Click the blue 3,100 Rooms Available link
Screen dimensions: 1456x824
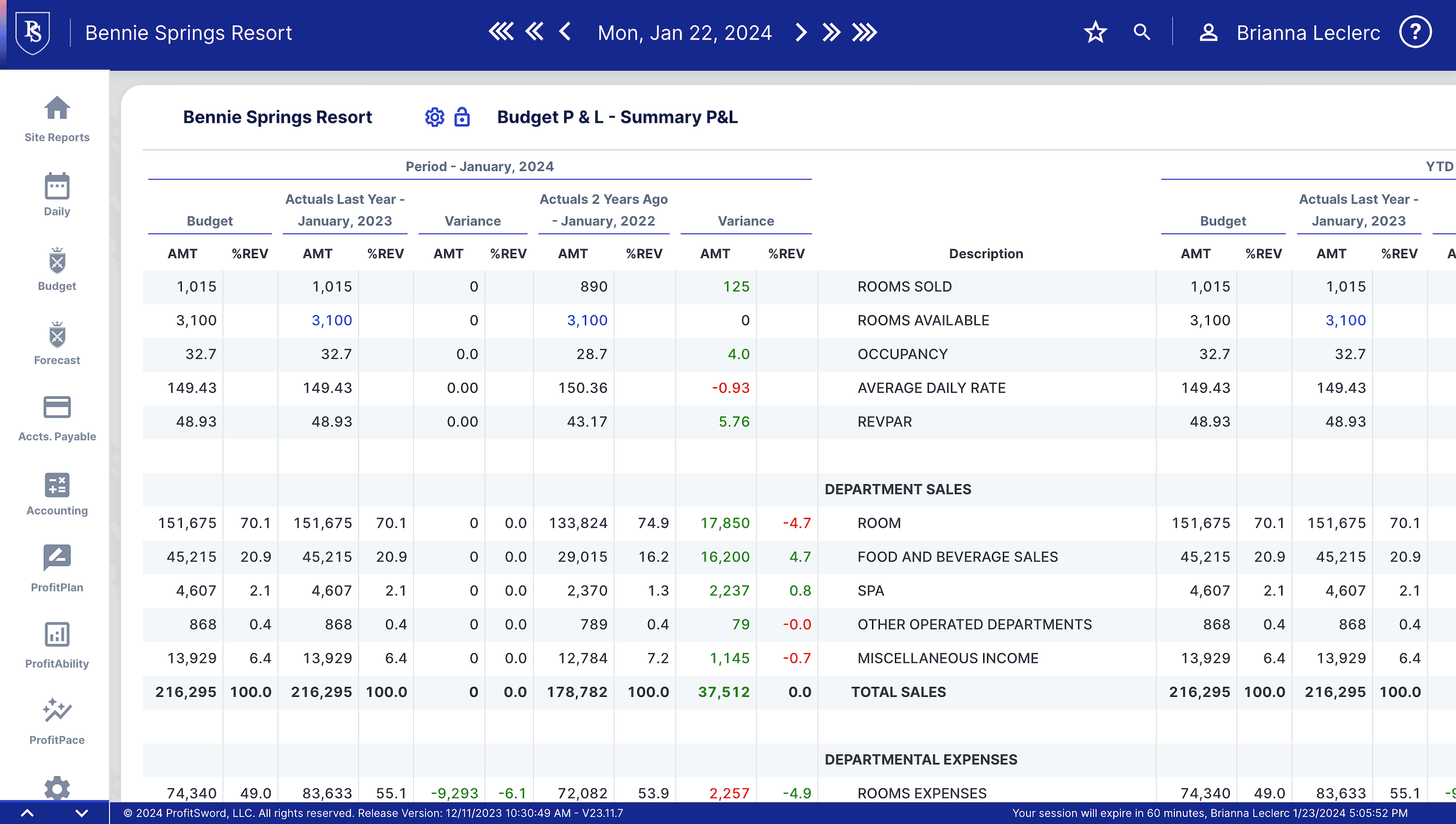(331, 321)
